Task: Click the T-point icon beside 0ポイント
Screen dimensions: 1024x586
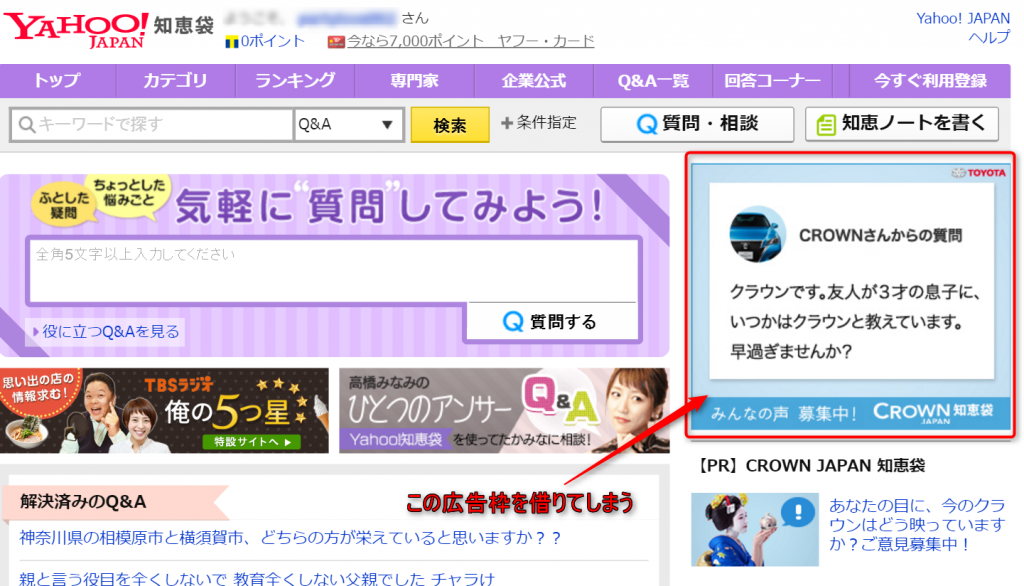Action: 232,42
